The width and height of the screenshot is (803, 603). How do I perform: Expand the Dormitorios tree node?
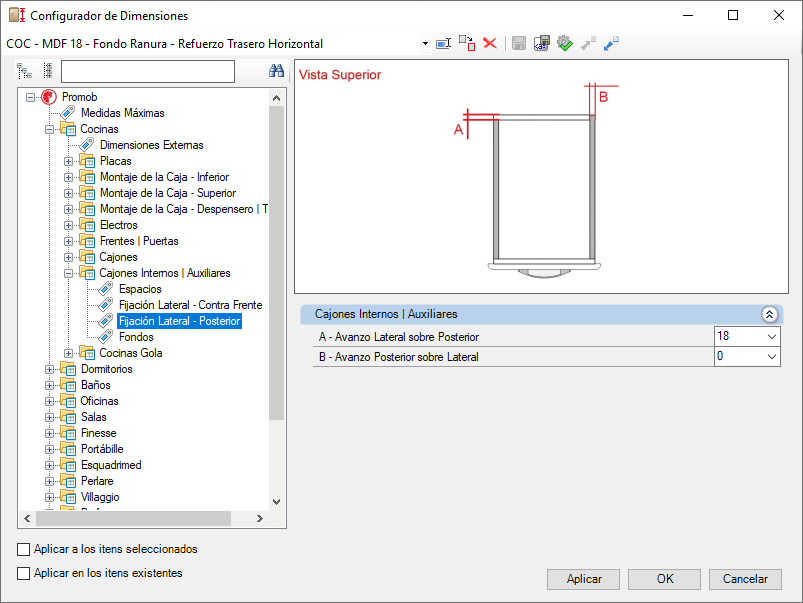click(49, 369)
